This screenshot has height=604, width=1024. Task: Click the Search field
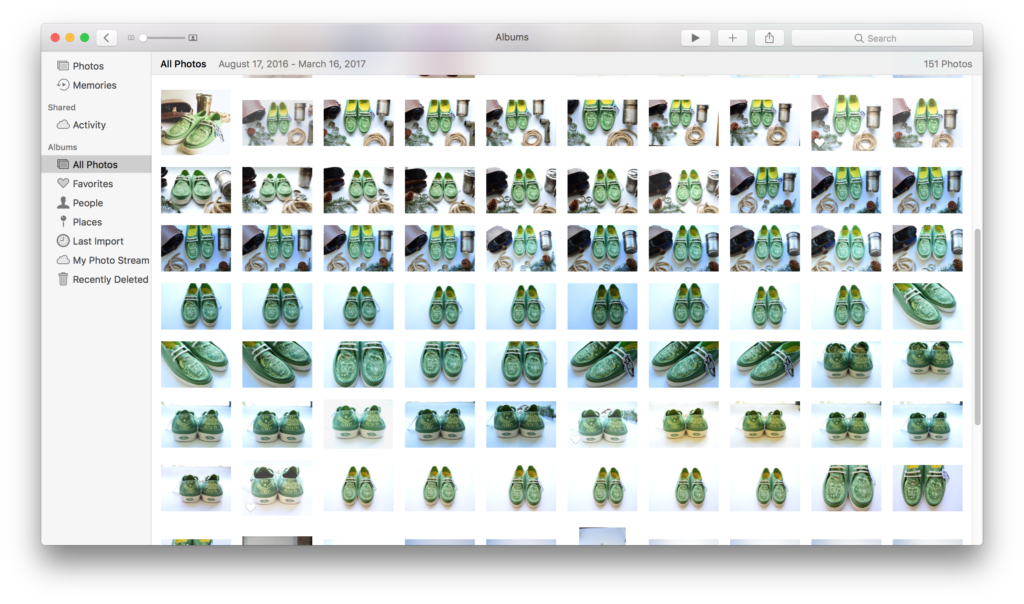881,38
